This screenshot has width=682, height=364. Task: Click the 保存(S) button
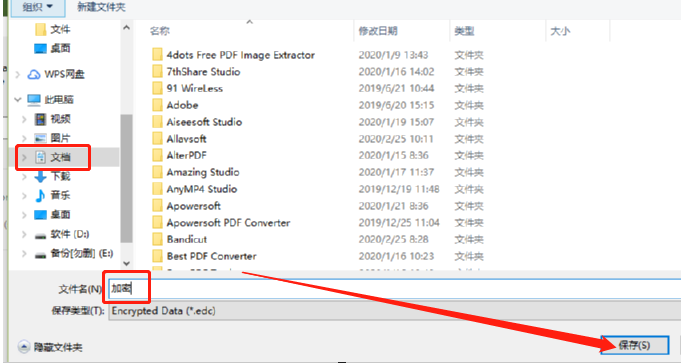pyautogui.click(x=635, y=345)
